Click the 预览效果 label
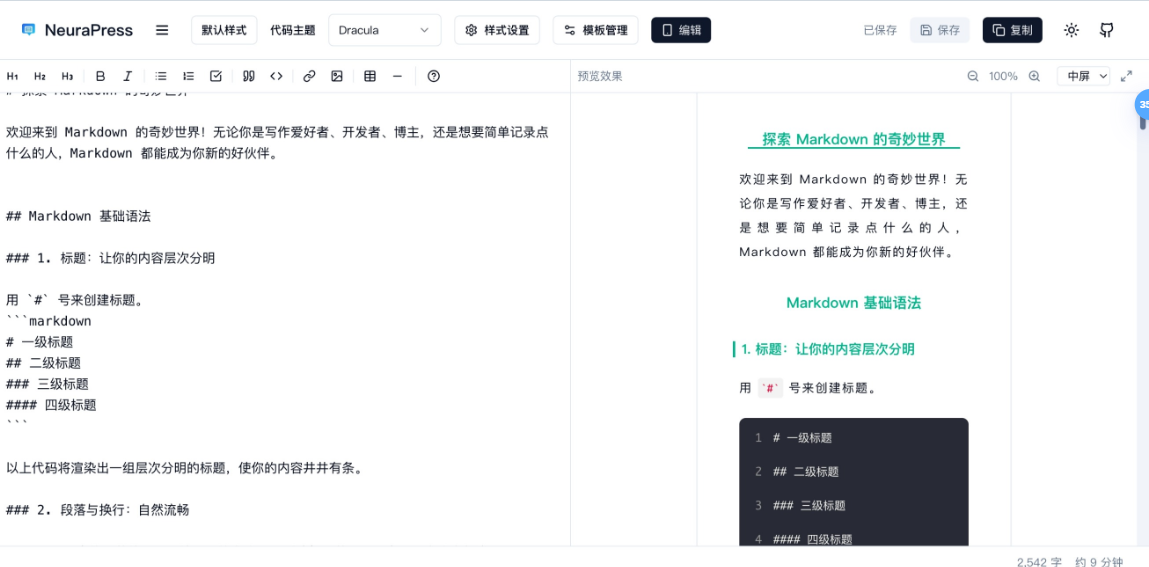This screenshot has height=567, width=1149. (x=600, y=76)
